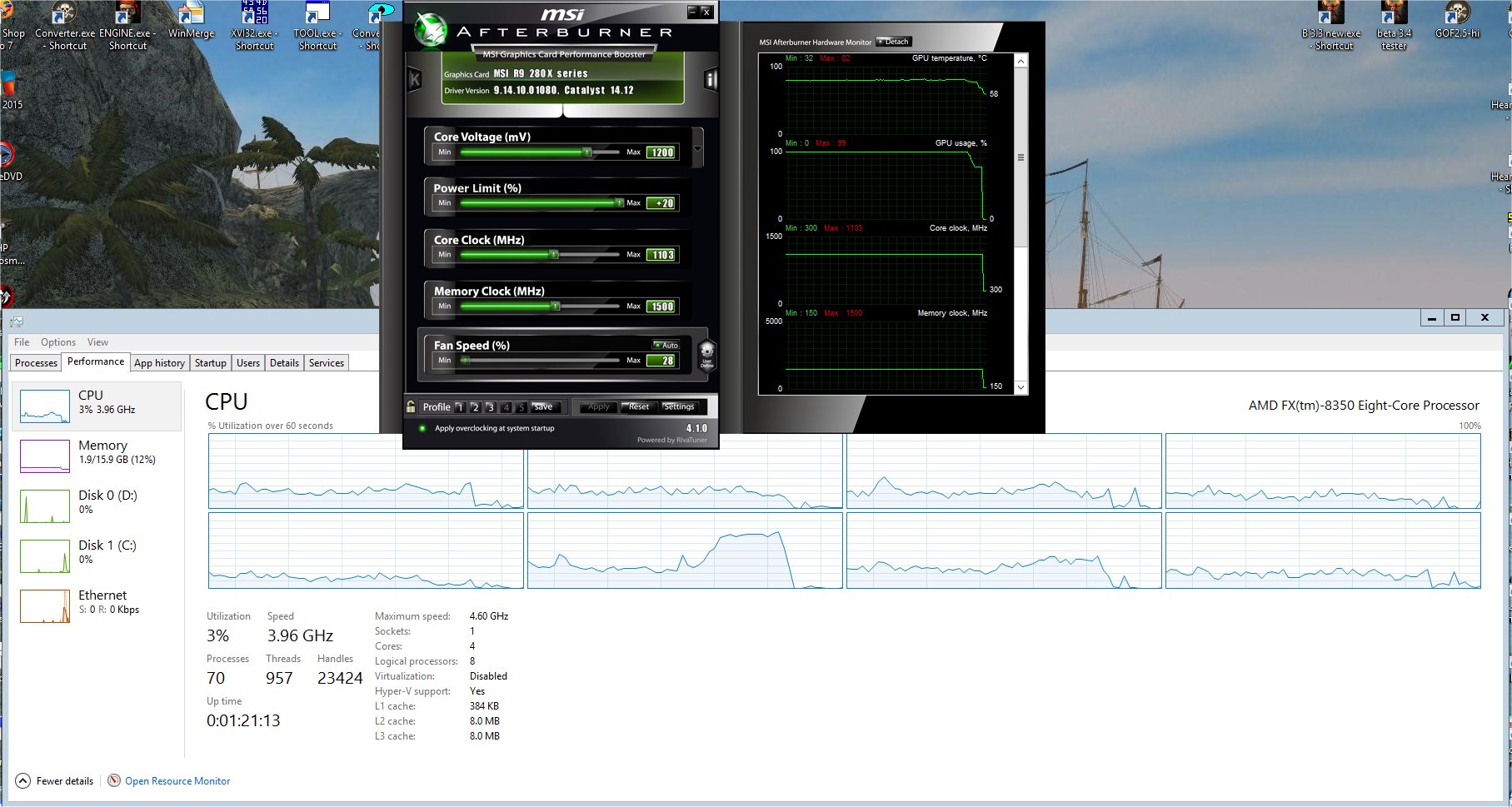Click the Memory Clock 1500 value field

tap(662, 306)
